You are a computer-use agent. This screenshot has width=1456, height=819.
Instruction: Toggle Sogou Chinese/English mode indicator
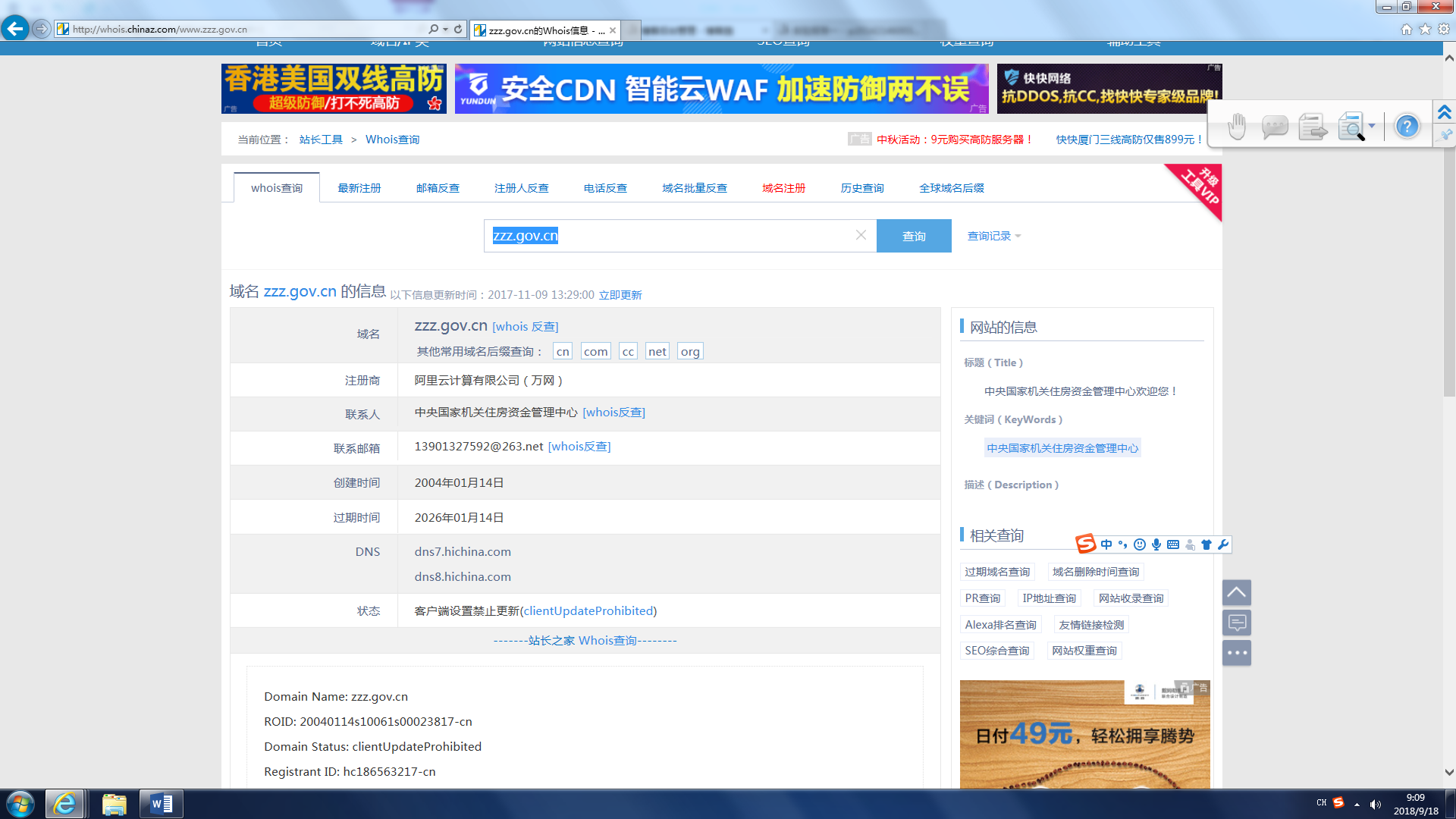pyautogui.click(x=1106, y=544)
